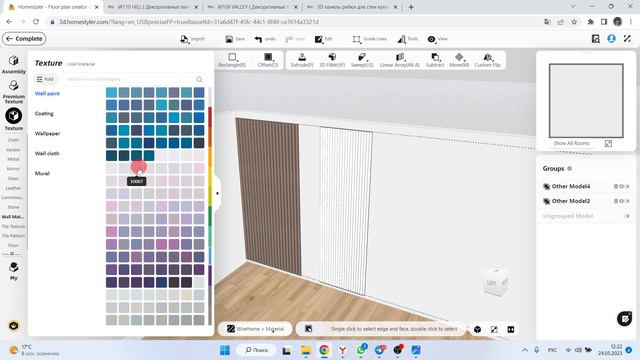Select the Wall cloth category
Image resolution: width=640 pixels, height=360 pixels.
[x=47, y=153]
